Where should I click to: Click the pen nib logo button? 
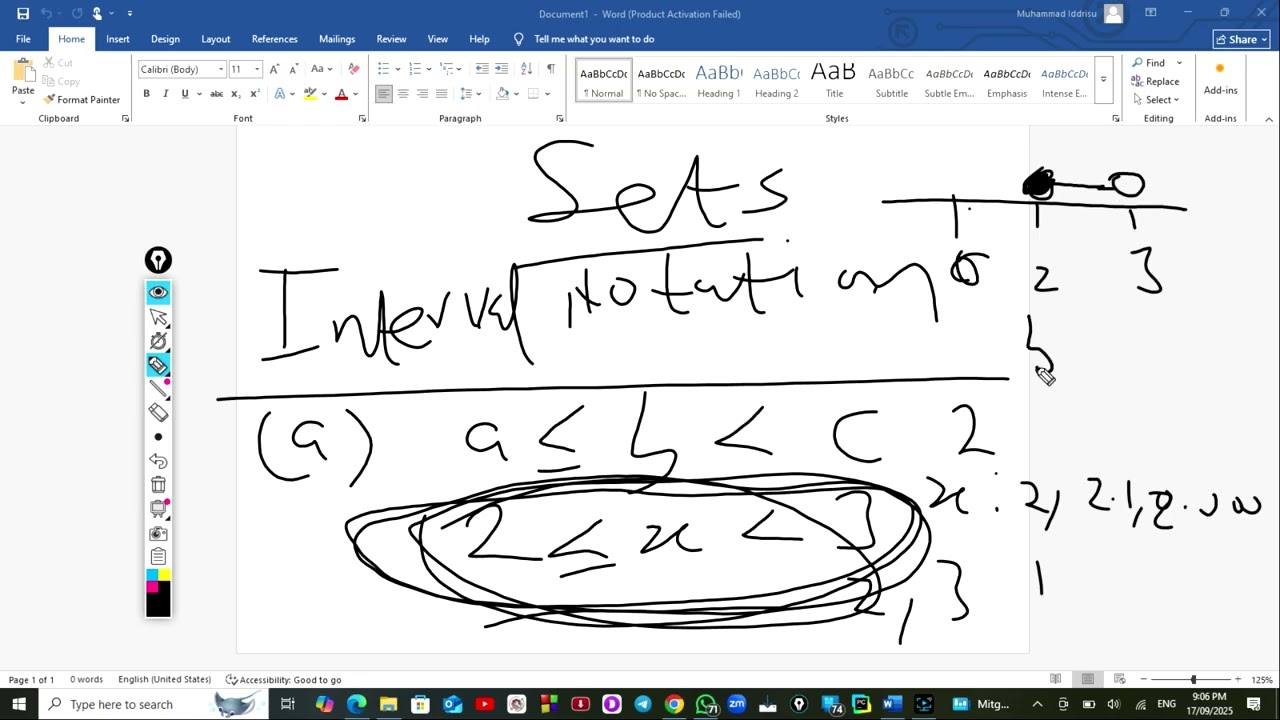(158, 261)
